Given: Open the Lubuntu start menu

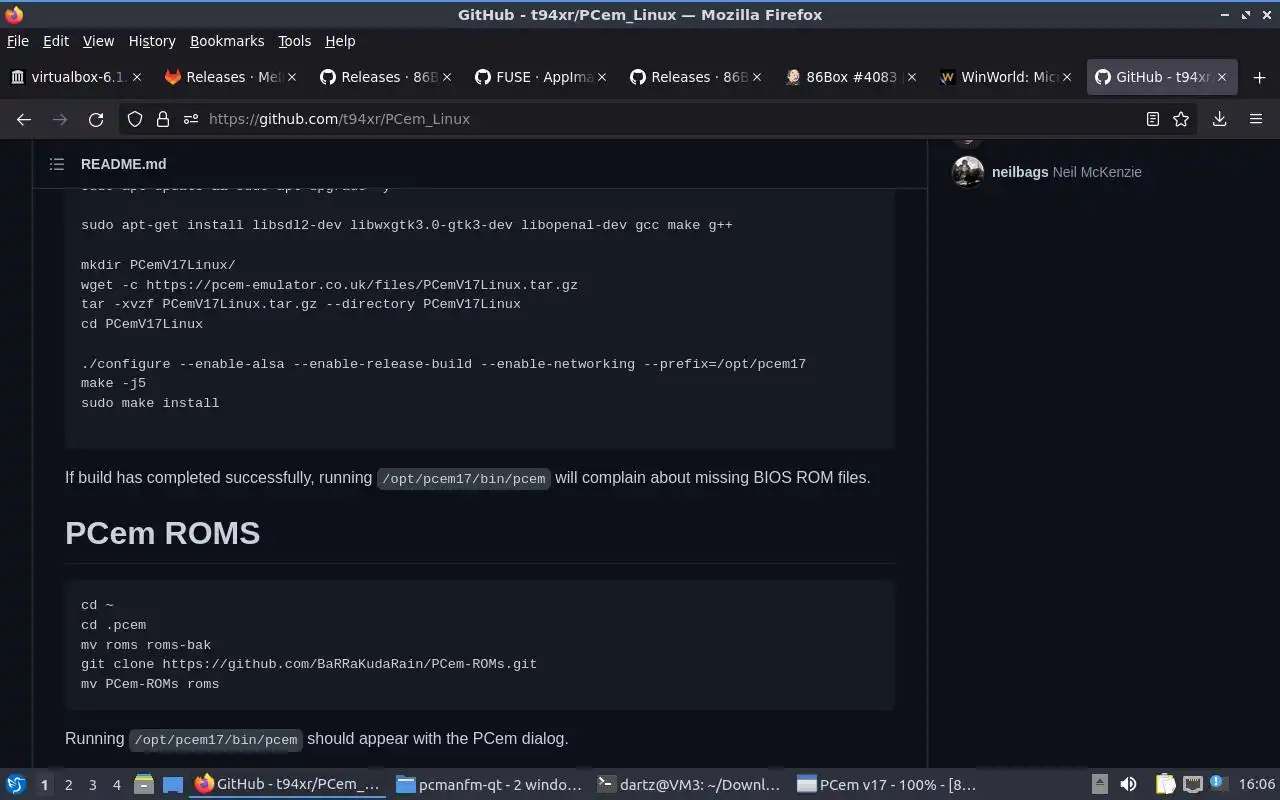Looking at the screenshot, I should click(x=15, y=785).
